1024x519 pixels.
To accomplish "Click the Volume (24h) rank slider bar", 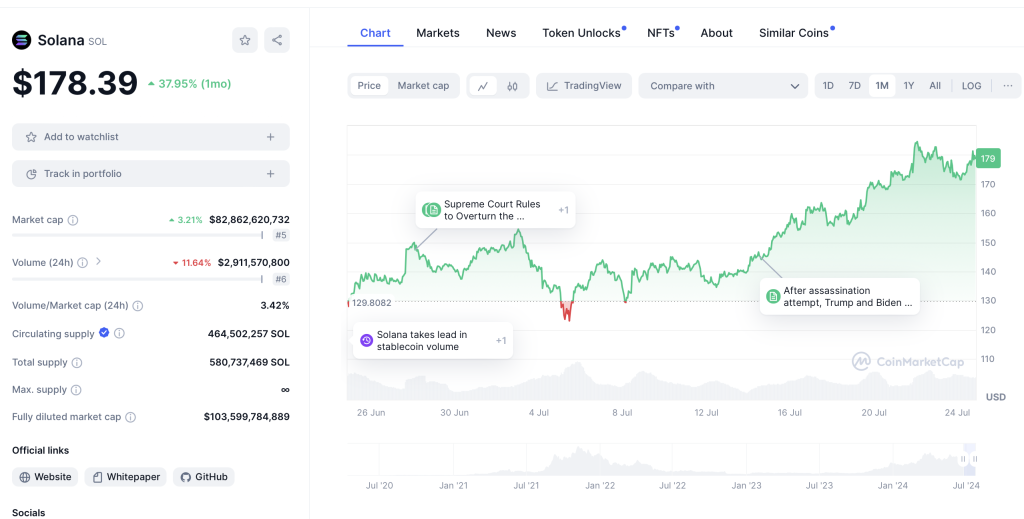I will (138, 279).
